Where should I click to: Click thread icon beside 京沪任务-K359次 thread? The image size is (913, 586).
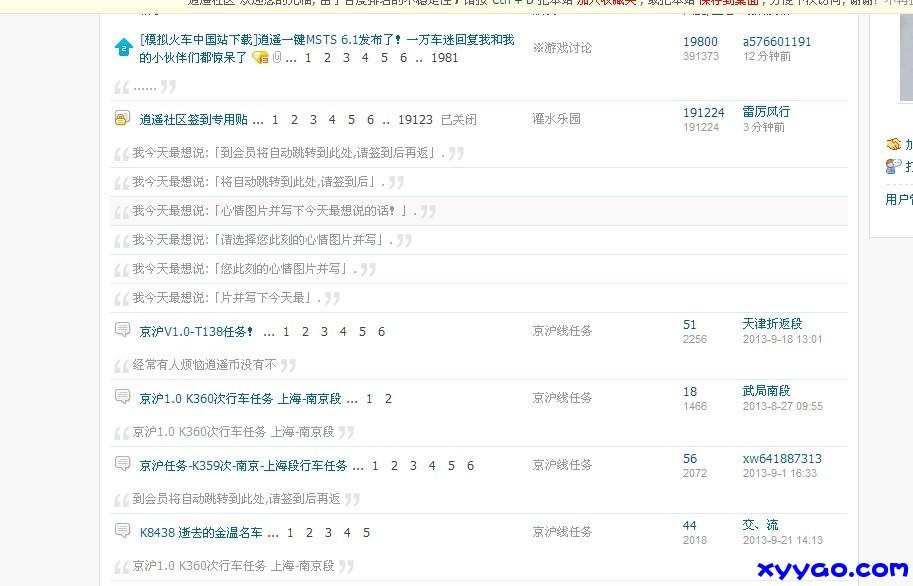122,464
